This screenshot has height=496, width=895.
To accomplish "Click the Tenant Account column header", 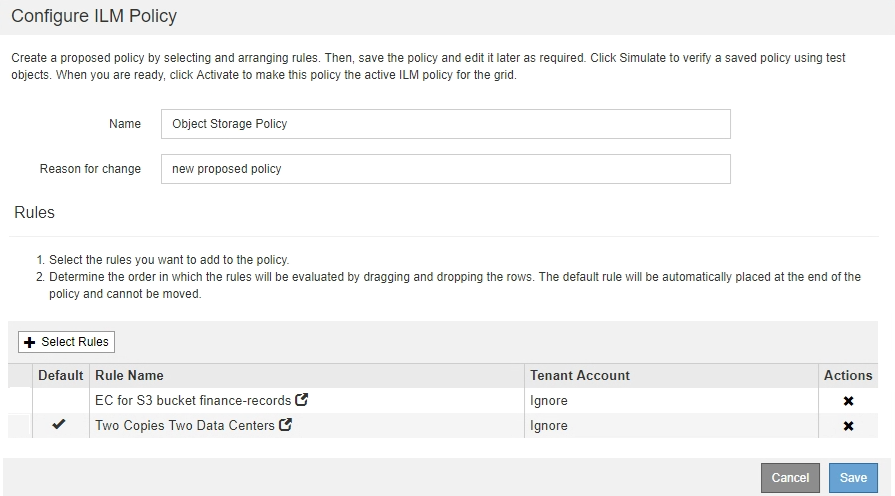I will 580,375.
